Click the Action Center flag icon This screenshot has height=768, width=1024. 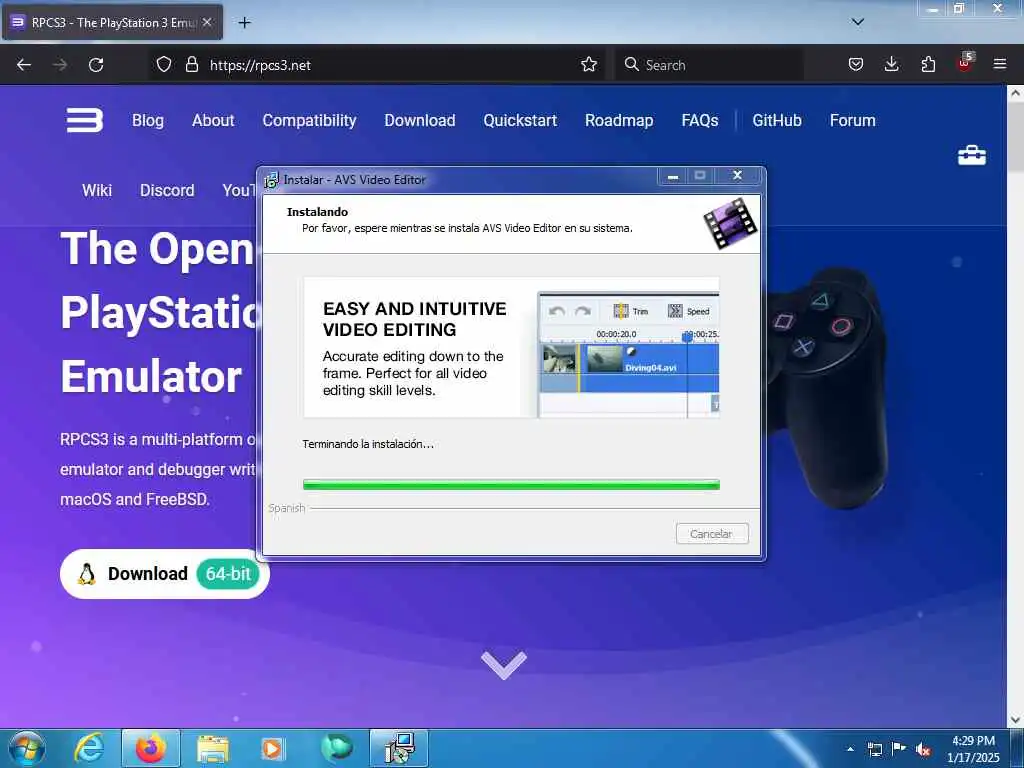(x=899, y=748)
